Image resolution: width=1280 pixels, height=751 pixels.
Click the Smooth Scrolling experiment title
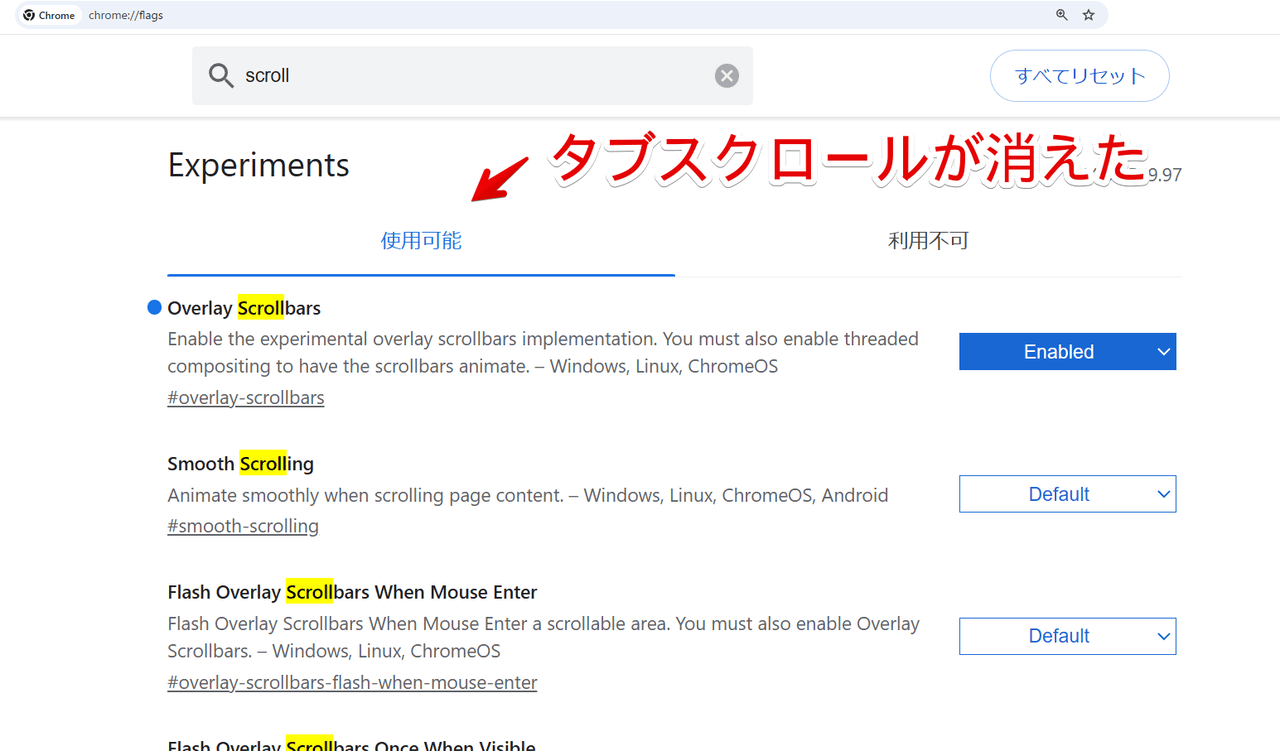coord(240,464)
